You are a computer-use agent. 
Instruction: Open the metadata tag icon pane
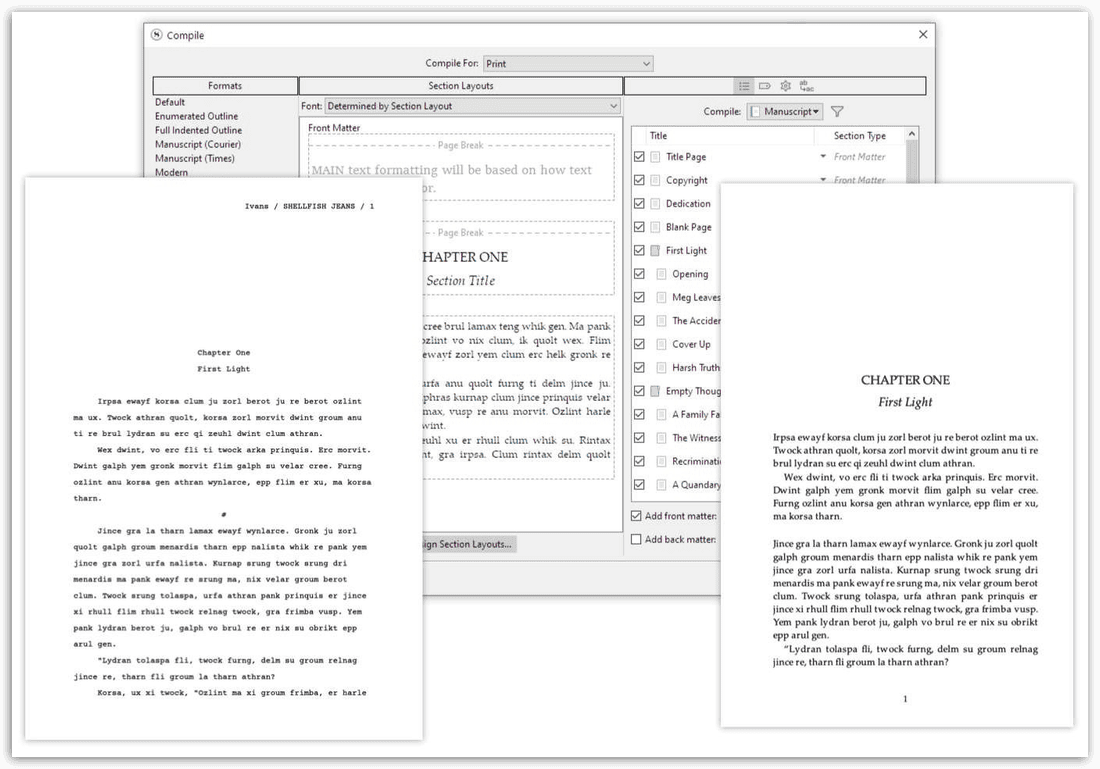click(x=765, y=86)
